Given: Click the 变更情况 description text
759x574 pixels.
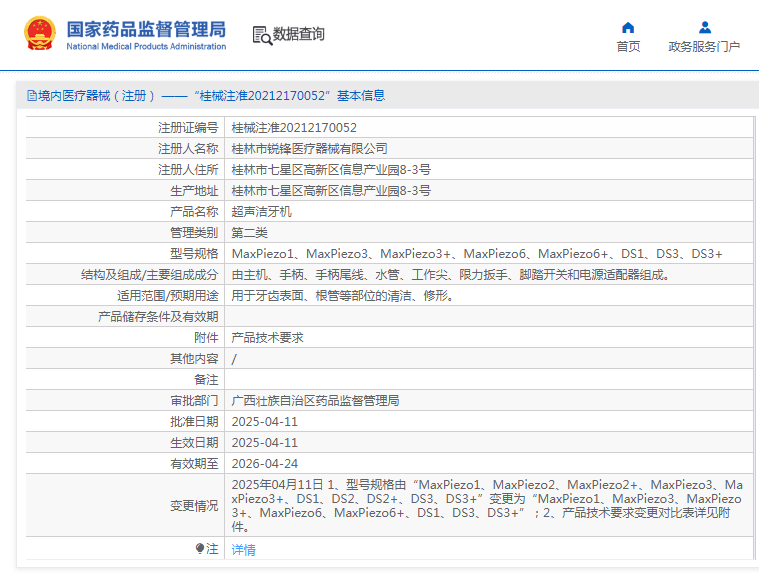Looking at the screenshot, I should click(486, 505).
